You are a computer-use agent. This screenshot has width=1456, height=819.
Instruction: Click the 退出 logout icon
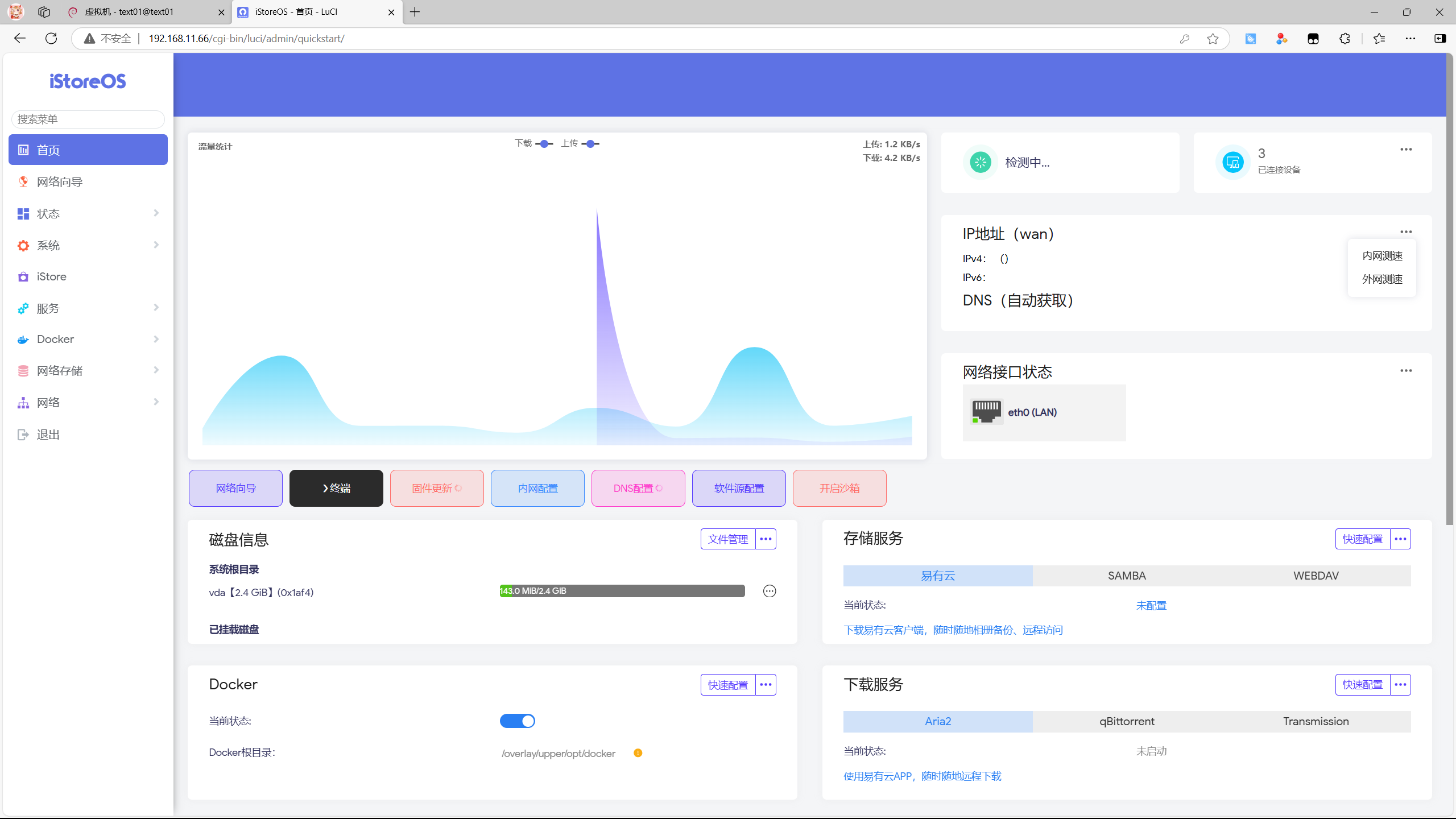tap(23, 435)
